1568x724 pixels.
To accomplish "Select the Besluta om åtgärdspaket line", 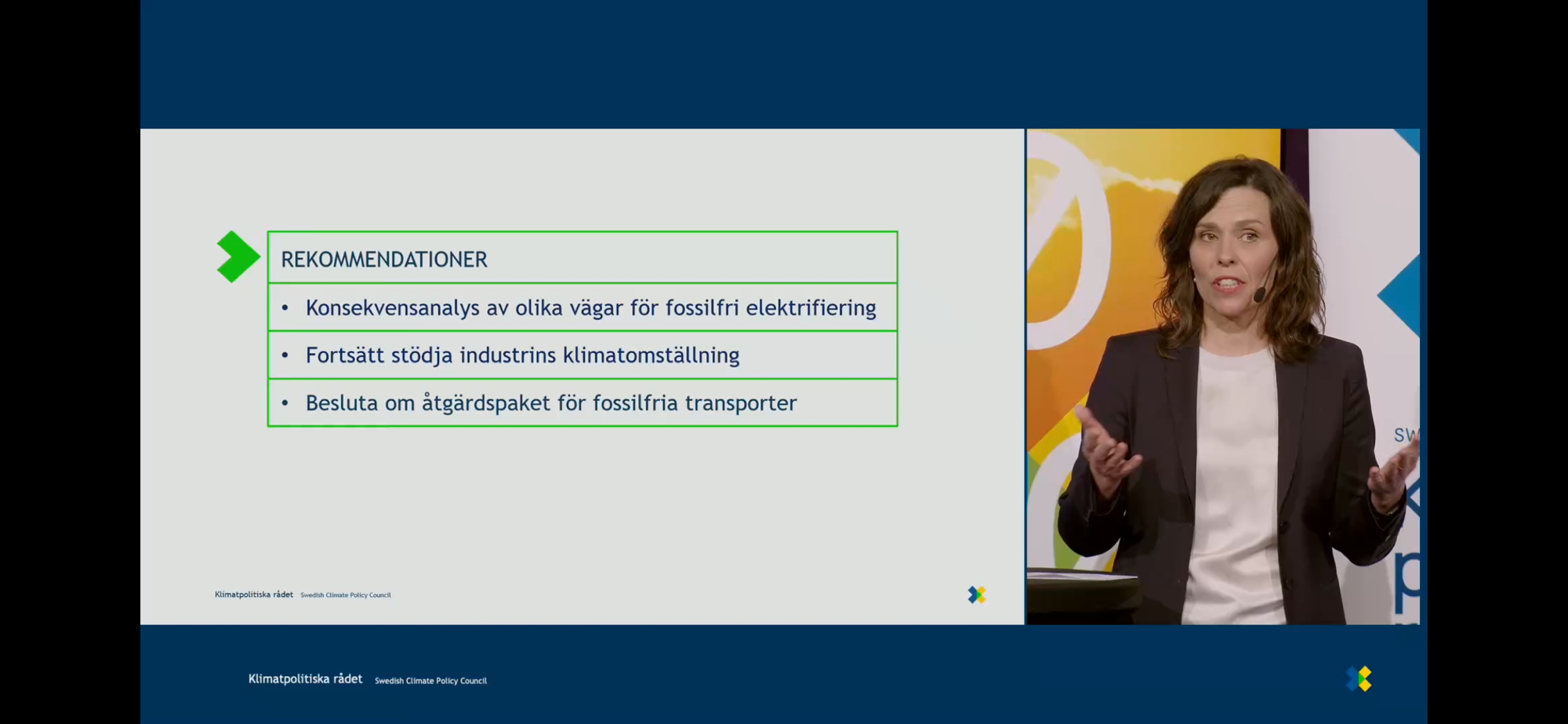I will tap(550, 403).
